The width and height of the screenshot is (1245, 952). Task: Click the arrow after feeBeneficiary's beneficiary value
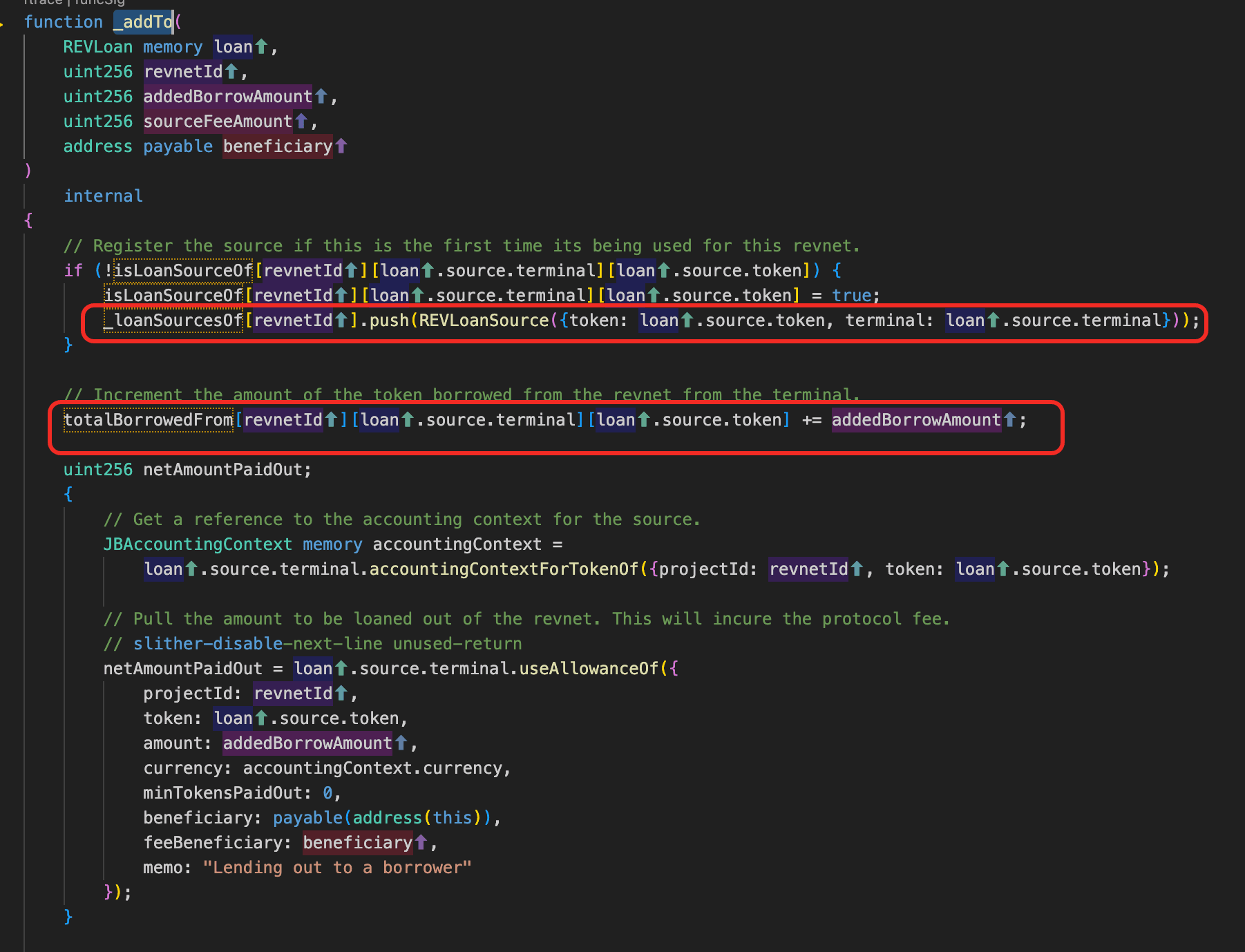pos(421,843)
